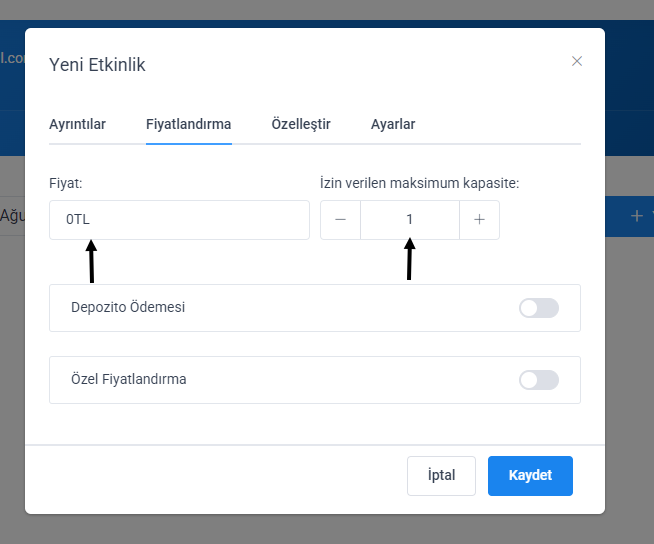The image size is (654, 544).
Task: Save the event with Kaydet
Action: coord(530,476)
